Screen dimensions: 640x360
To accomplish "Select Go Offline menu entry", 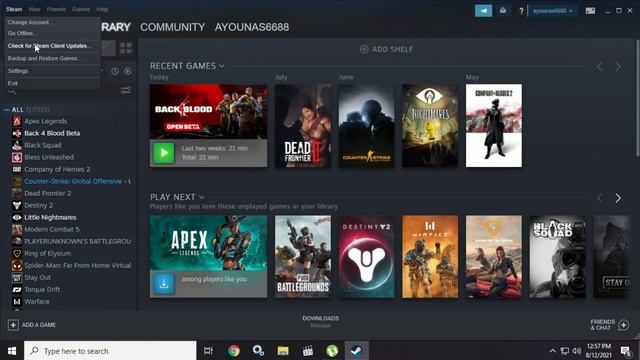I will pyautogui.click(x=22, y=33).
